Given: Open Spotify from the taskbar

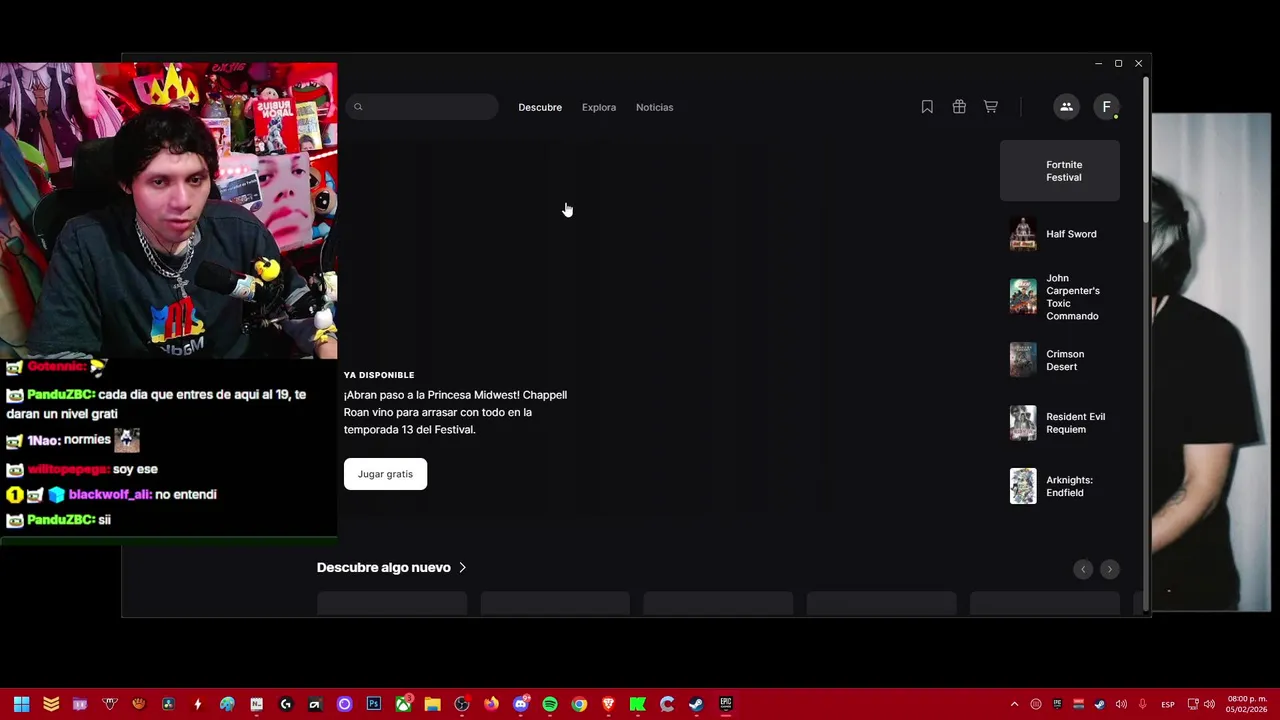Looking at the screenshot, I should tap(550, 704).
